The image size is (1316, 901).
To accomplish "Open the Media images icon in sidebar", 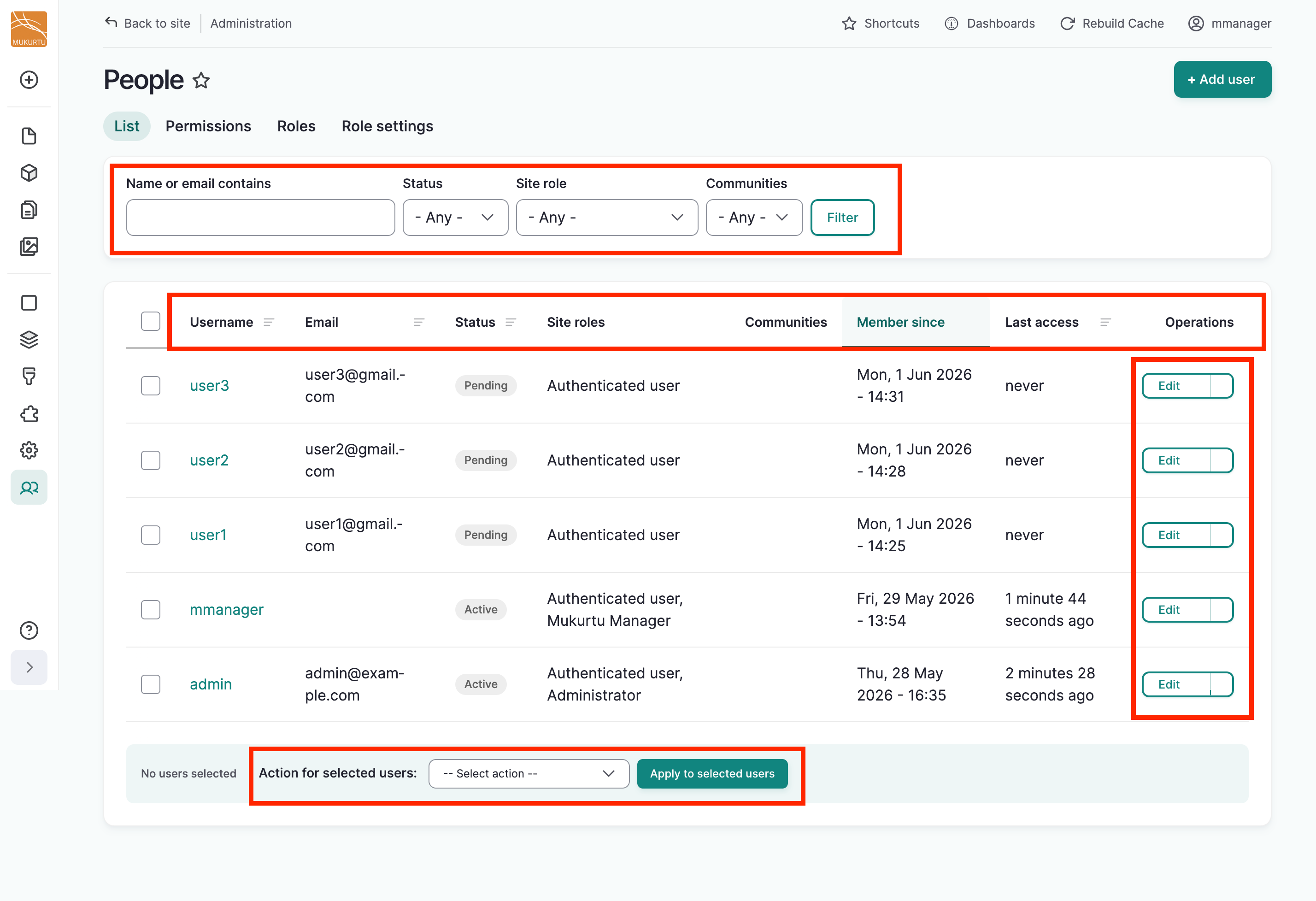I will 29,247.
